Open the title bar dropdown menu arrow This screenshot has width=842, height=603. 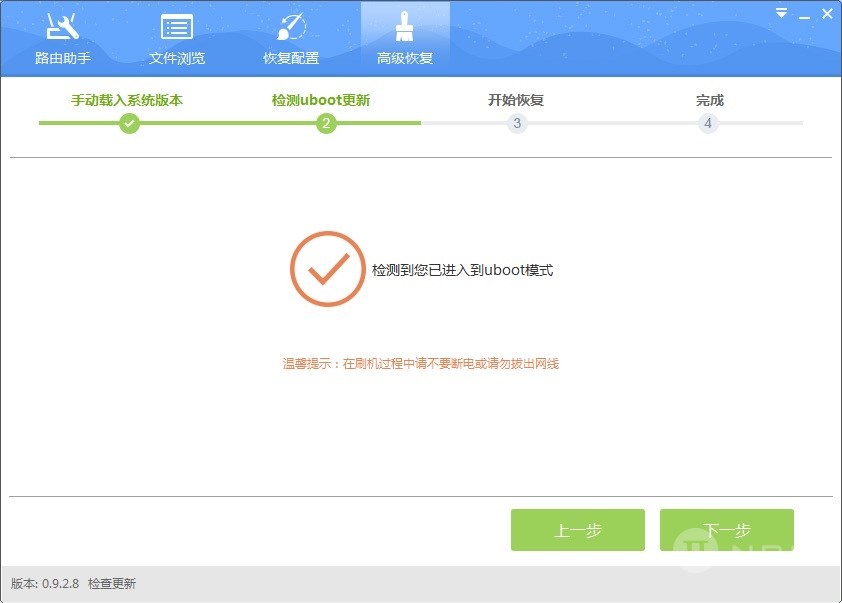tap(781, 13)
